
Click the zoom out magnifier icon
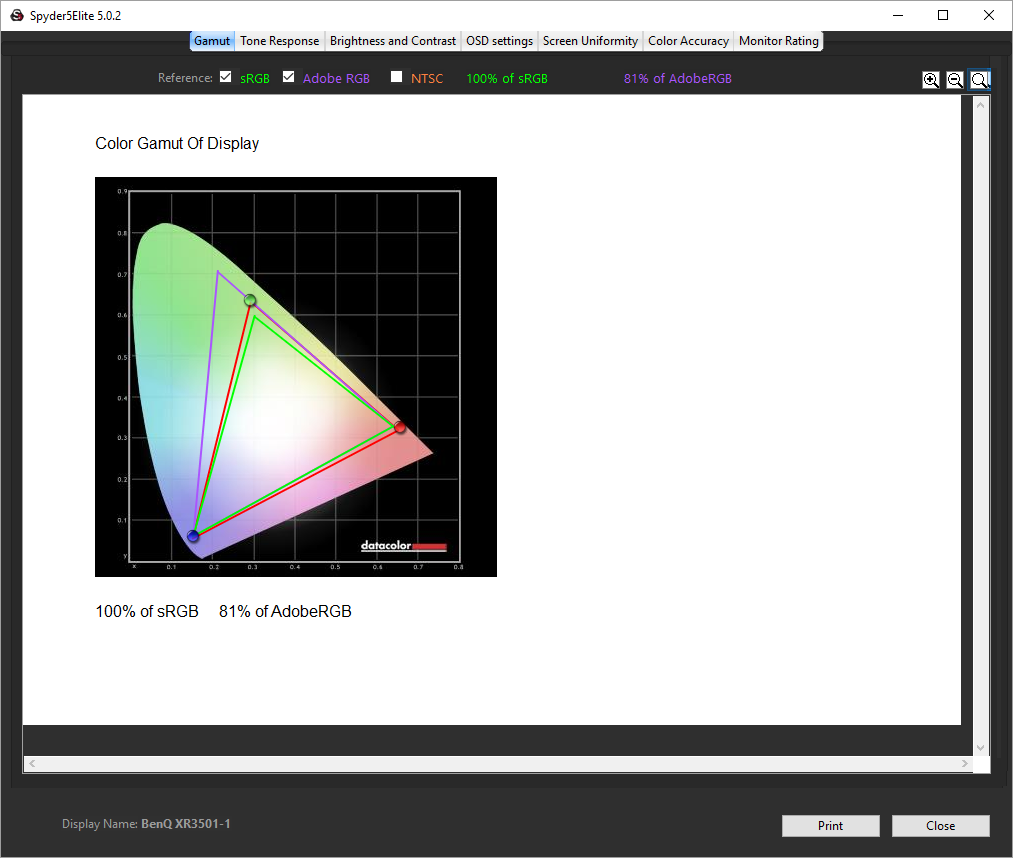point(955,80)
